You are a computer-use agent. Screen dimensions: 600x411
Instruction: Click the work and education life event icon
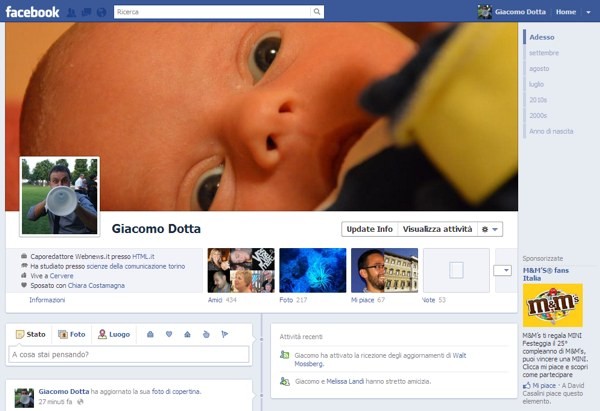[150, 334]
